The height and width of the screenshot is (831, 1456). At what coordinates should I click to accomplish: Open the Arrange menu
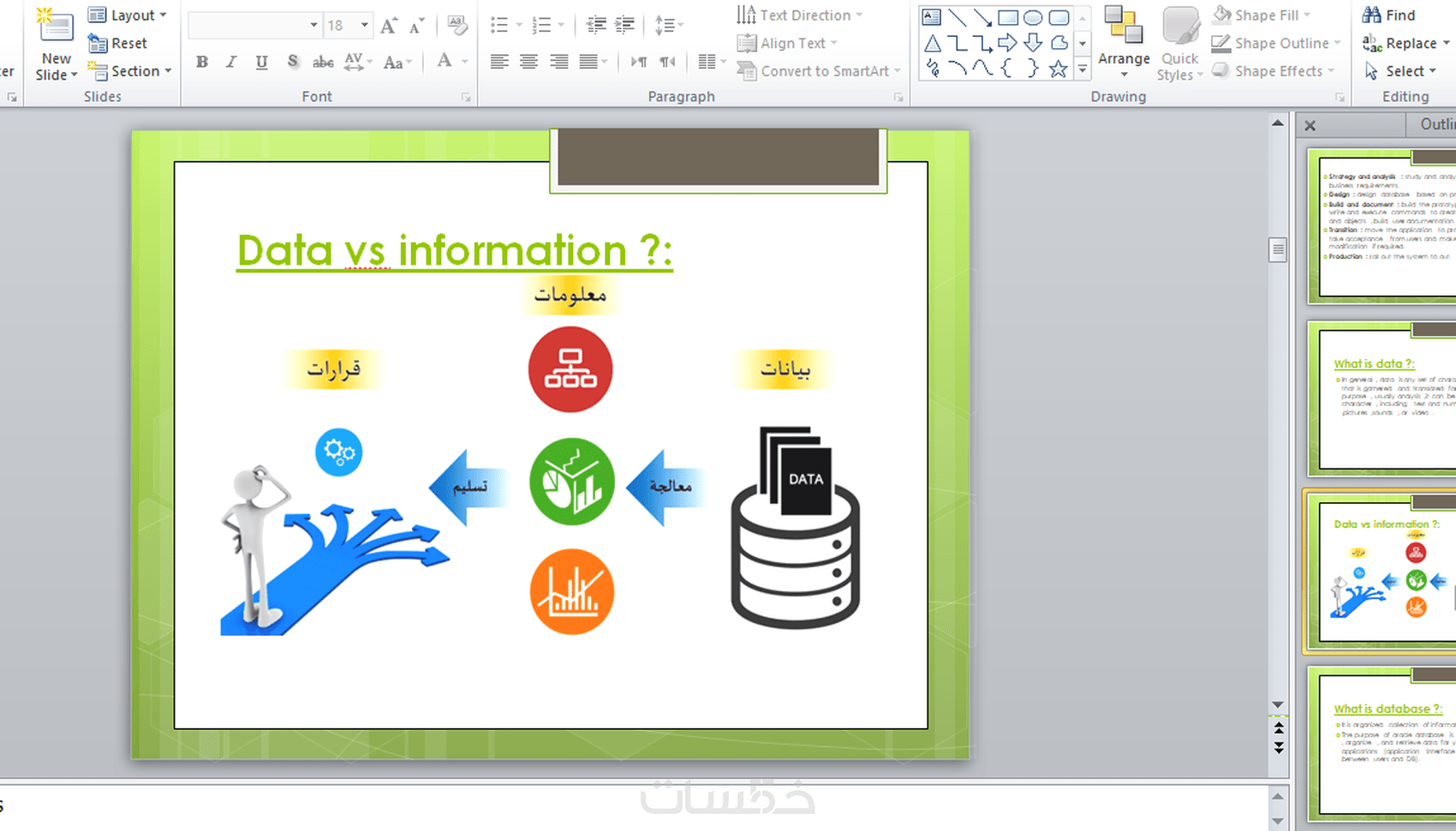(x=1124, y=43)
